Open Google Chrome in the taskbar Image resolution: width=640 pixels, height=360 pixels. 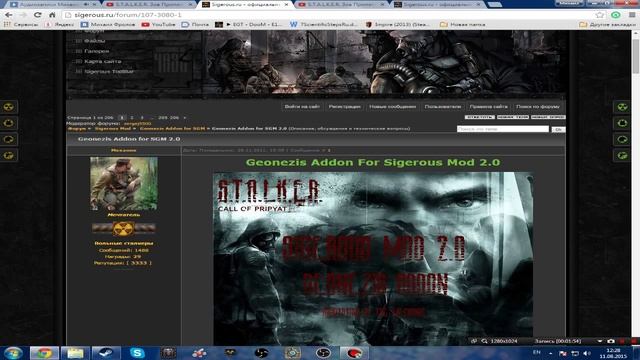pos(44,353)
